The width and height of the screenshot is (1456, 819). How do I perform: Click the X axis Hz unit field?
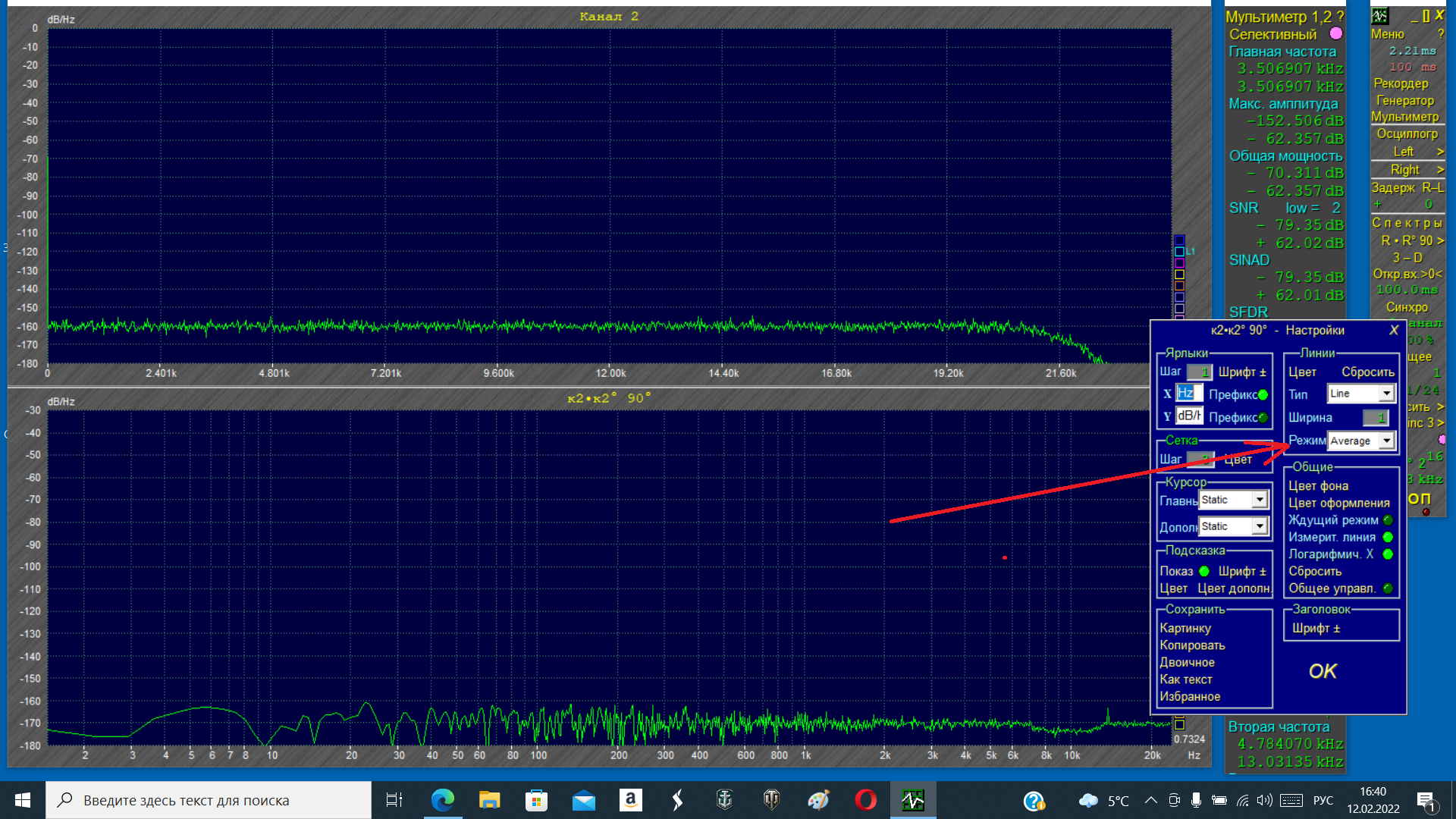pyautogui.click(x=1188, y=393)
